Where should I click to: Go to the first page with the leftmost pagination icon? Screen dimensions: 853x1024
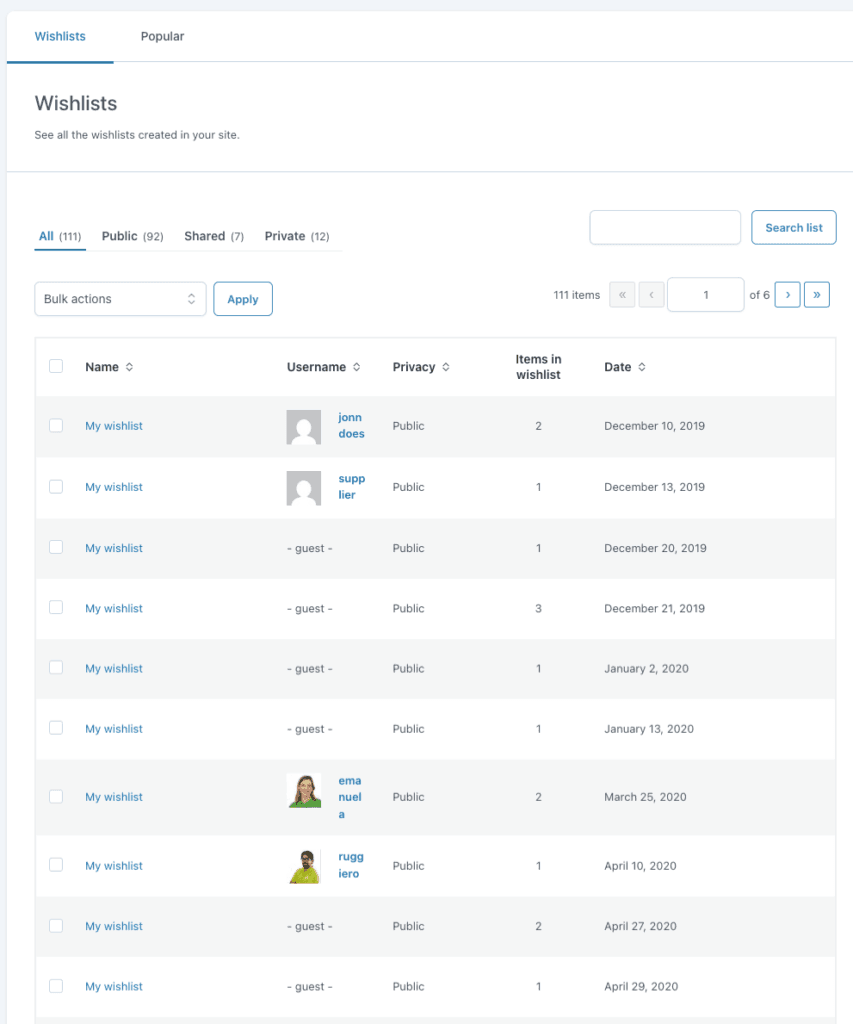[x=622, y=294]
